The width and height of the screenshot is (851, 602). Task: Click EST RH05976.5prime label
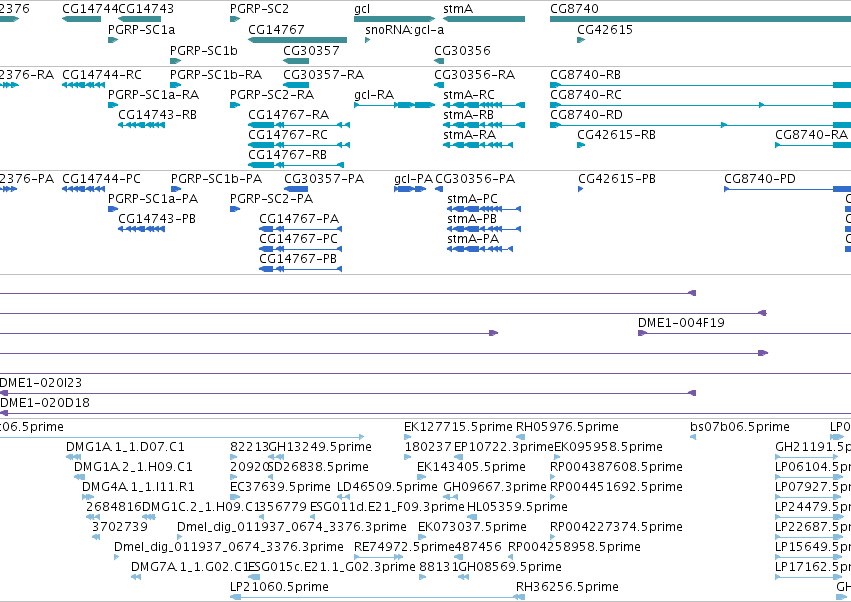tap(567, 427)
